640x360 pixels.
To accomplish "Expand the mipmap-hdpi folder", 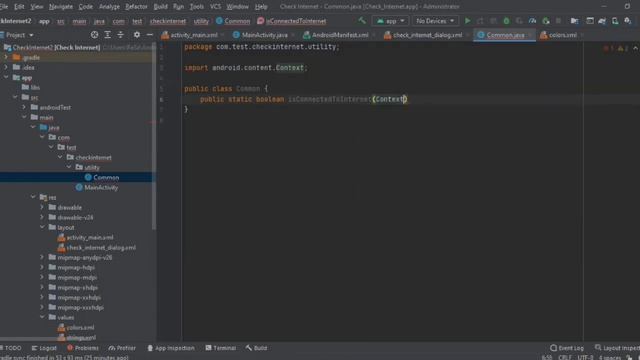I will pos(42,267).
